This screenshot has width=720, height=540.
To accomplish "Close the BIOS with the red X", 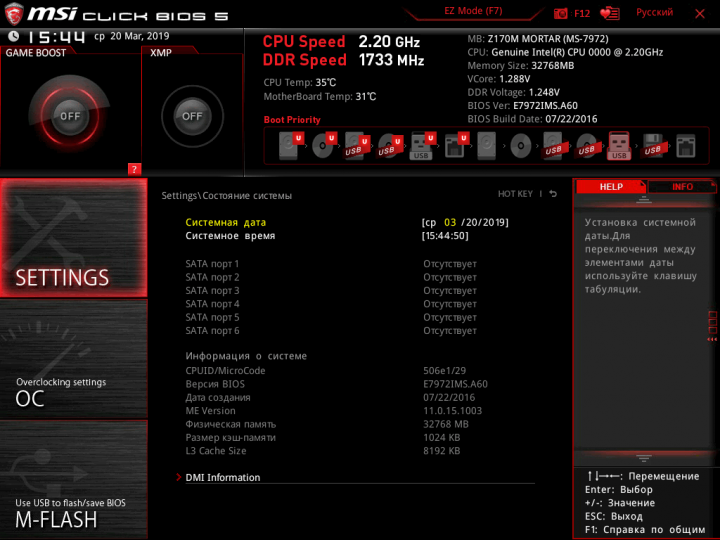I will pyautogui.click(x=700, y=14).
